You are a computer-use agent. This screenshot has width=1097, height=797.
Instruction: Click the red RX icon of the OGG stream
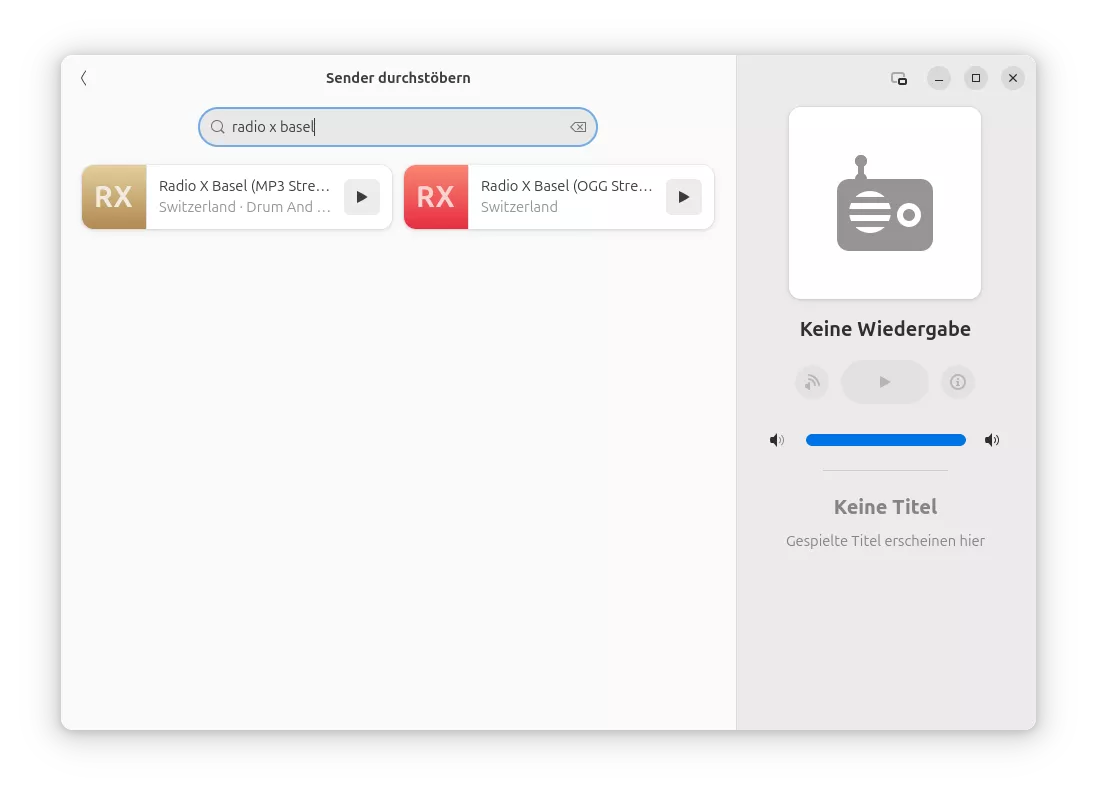[436, 197]
